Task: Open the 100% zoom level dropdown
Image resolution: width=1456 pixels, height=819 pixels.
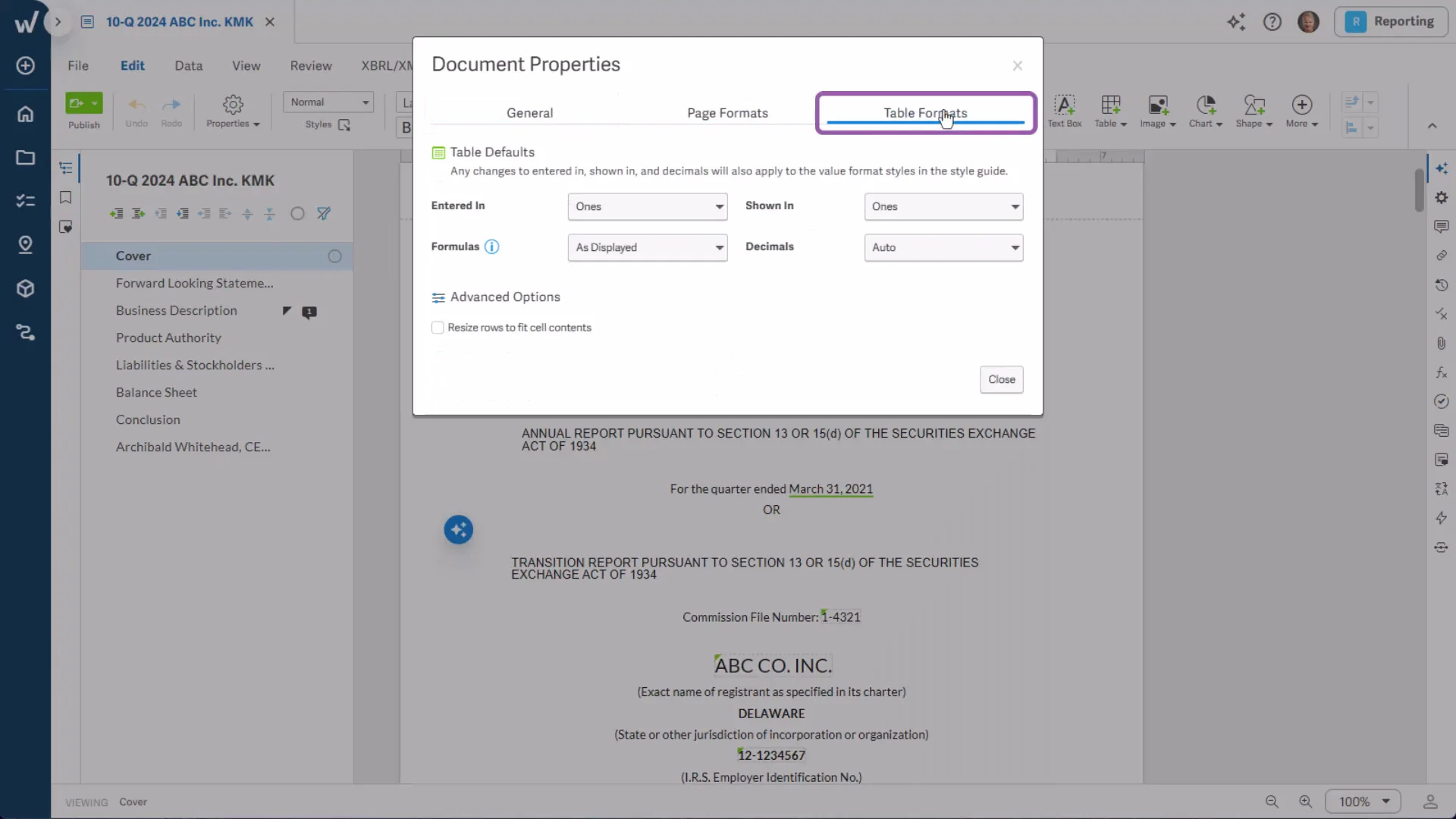Action: click(x=1363, y=802)
